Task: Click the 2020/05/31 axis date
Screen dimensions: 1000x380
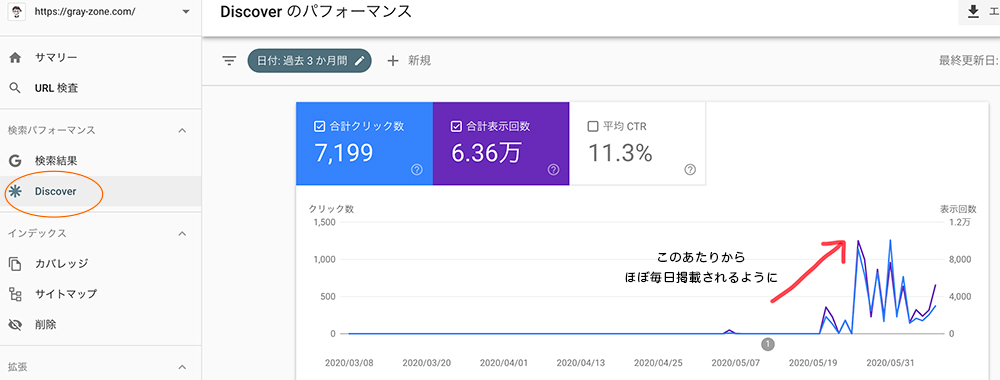Action: 889,363
